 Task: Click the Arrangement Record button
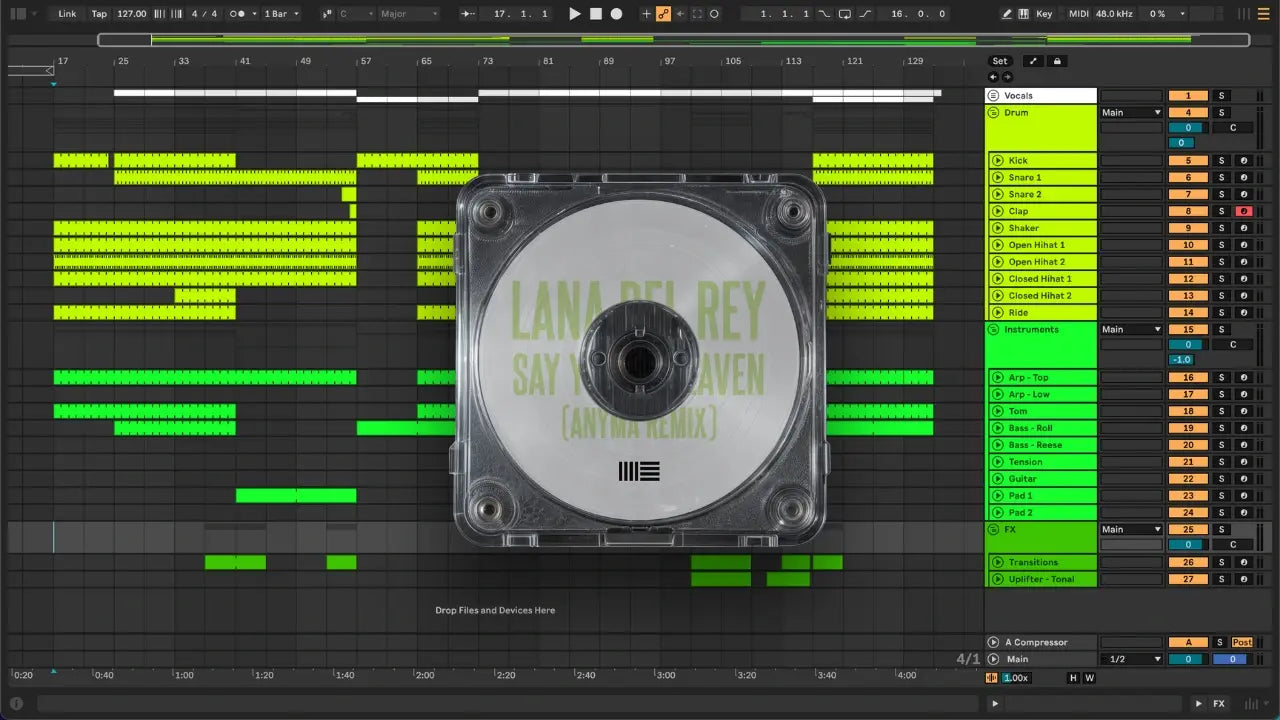616,14
